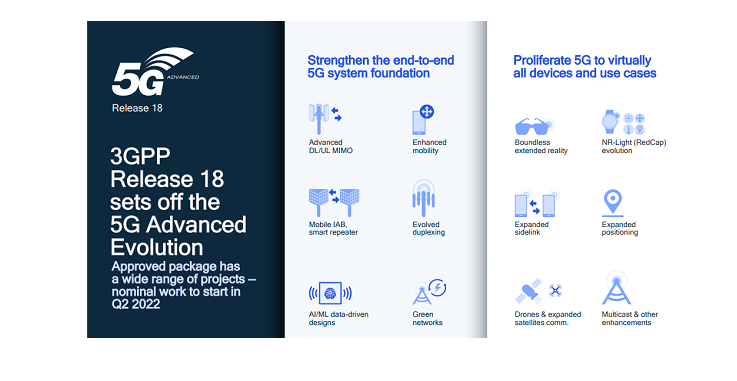Click the Evolved duplexing icon
This screenshot has width=737, height=381.
coord(423,198)
